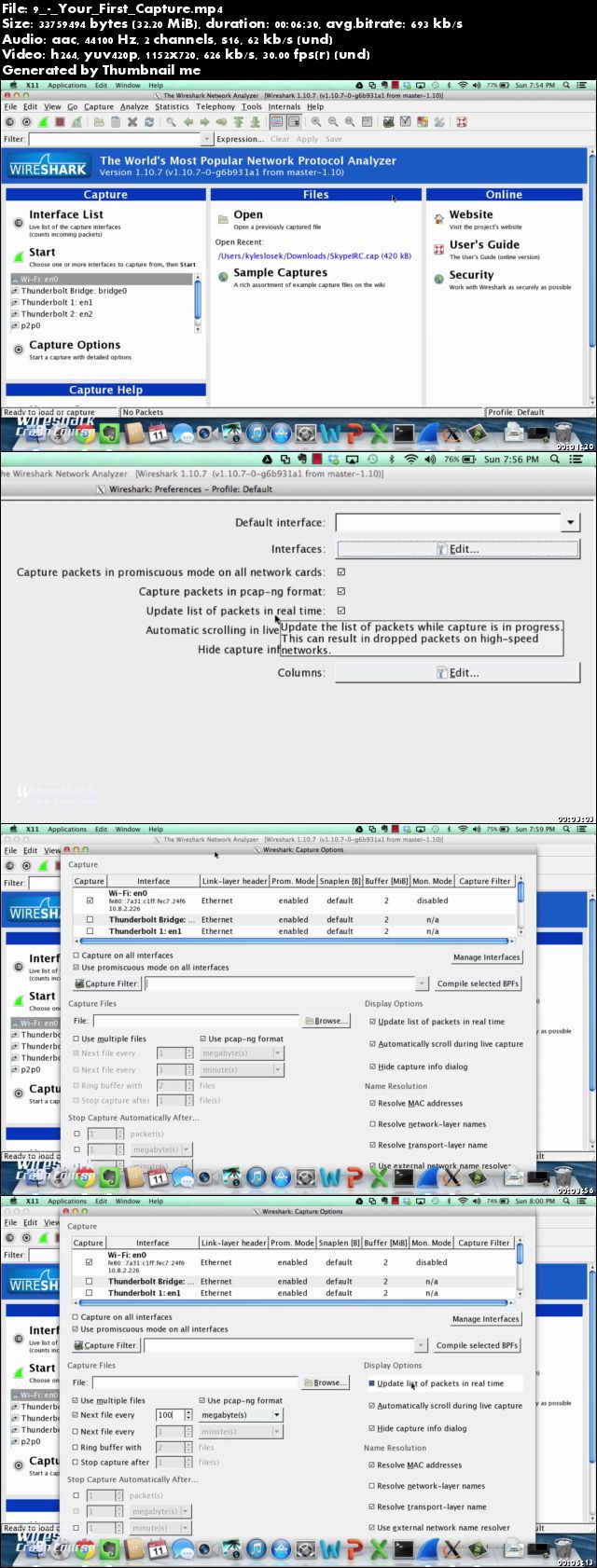Click the red stop capture toolbar icon, top frame
Viewport: 597px width, 1568px height.
60,122
